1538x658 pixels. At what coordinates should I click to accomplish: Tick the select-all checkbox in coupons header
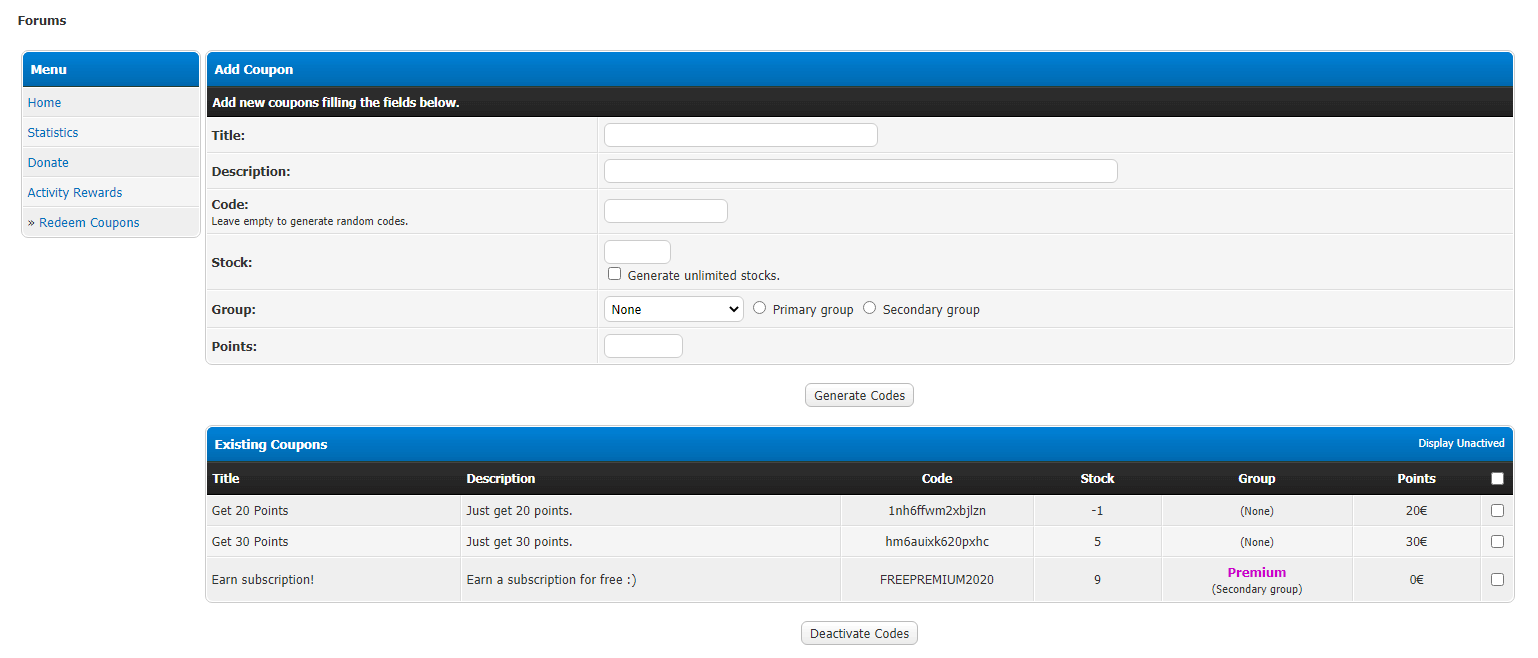click(1497, 479)
